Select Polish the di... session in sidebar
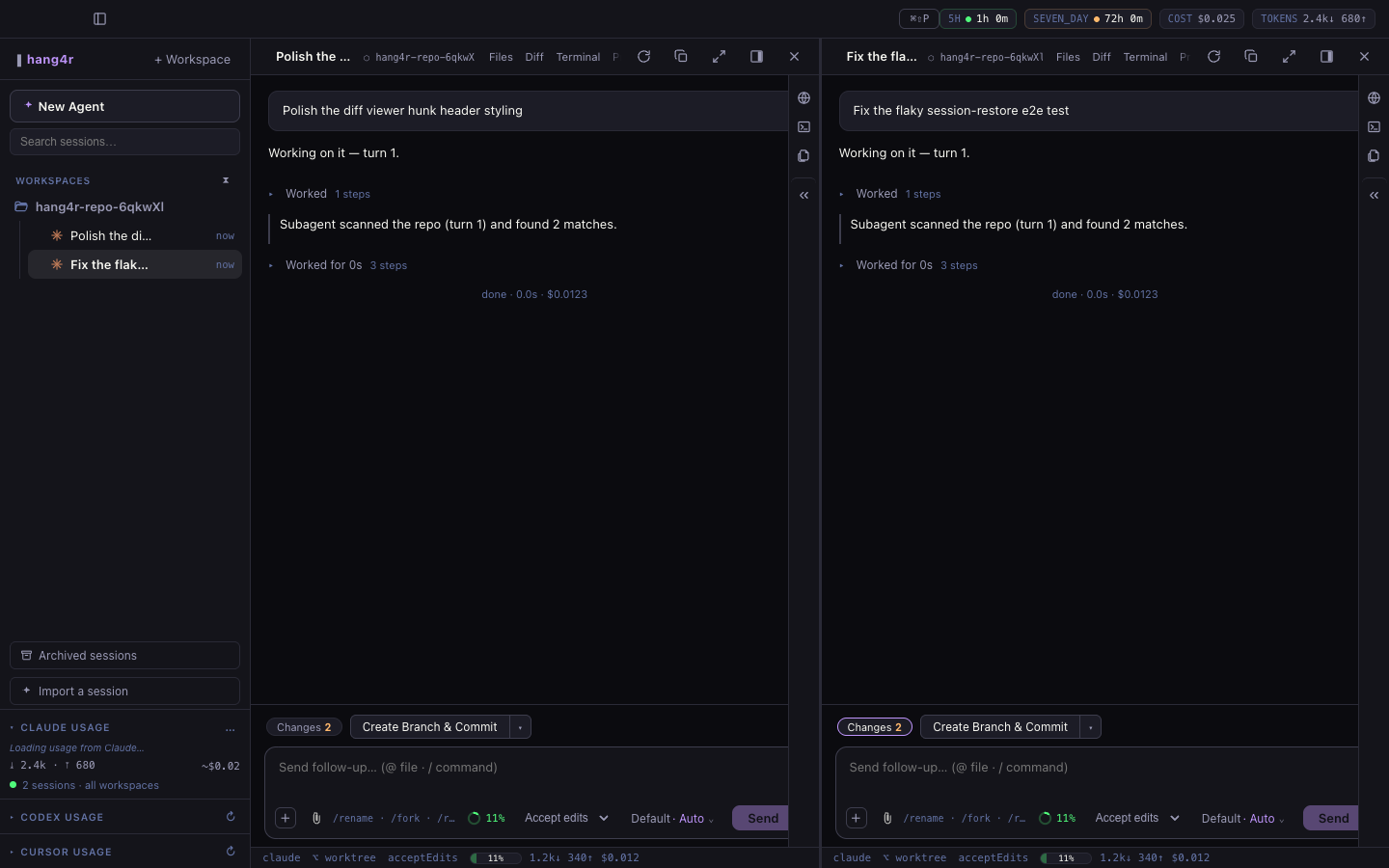Screen dimensions: 1389x868 click(x=134, y=235)
